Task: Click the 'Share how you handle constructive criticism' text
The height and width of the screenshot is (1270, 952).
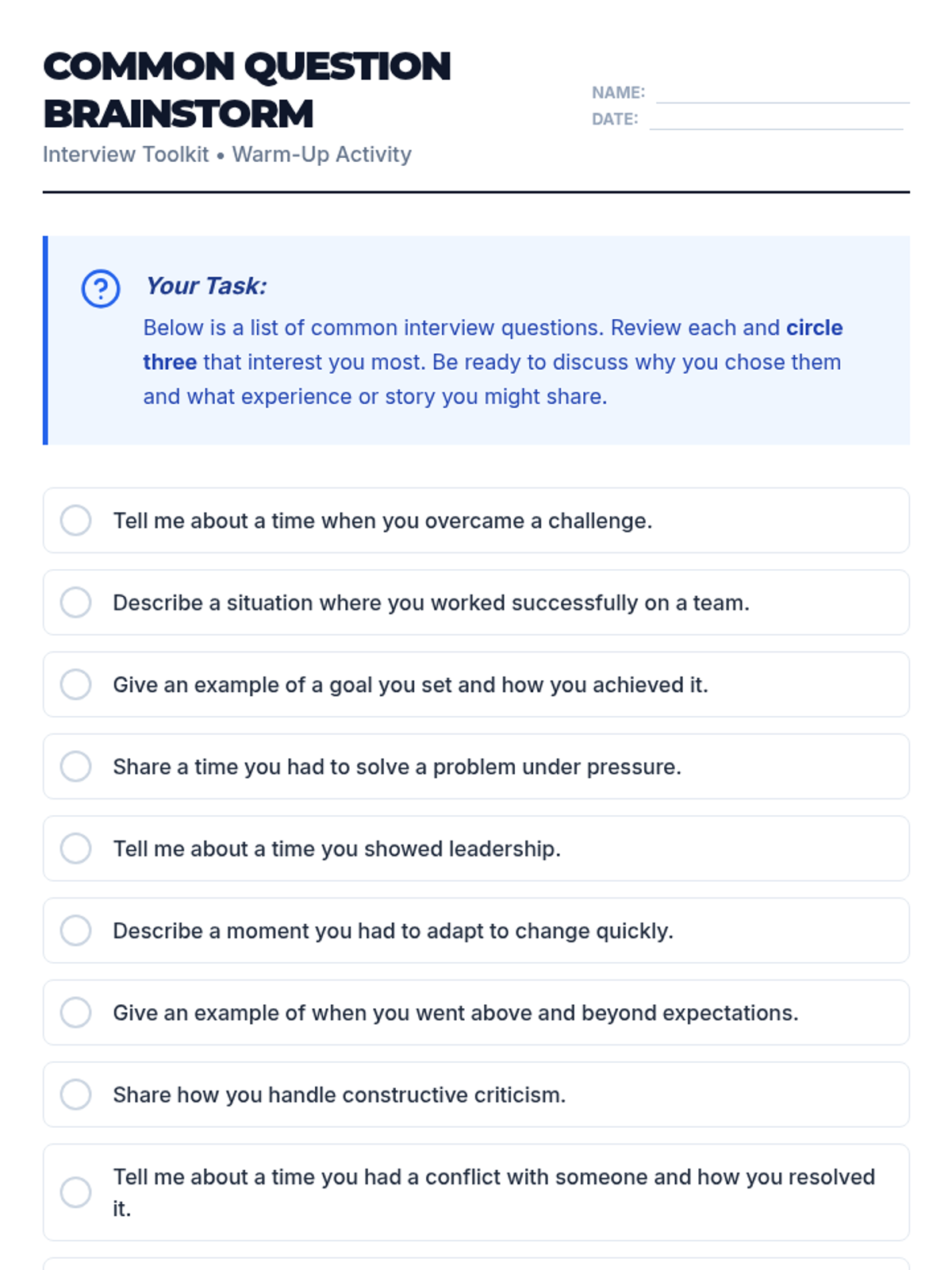Action: (x=339, y=1095)
